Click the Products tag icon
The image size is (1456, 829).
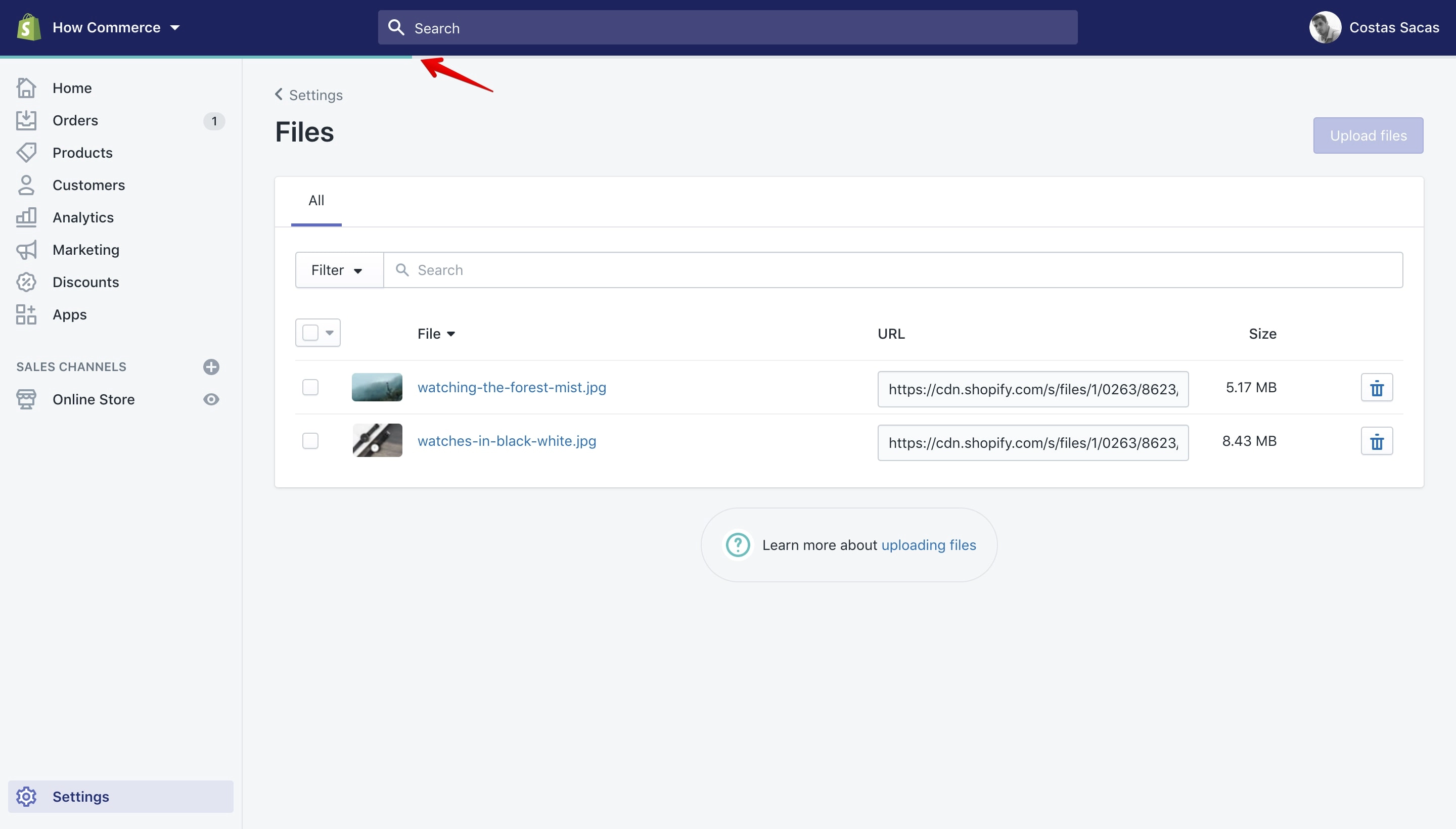[x=26, y=153]
